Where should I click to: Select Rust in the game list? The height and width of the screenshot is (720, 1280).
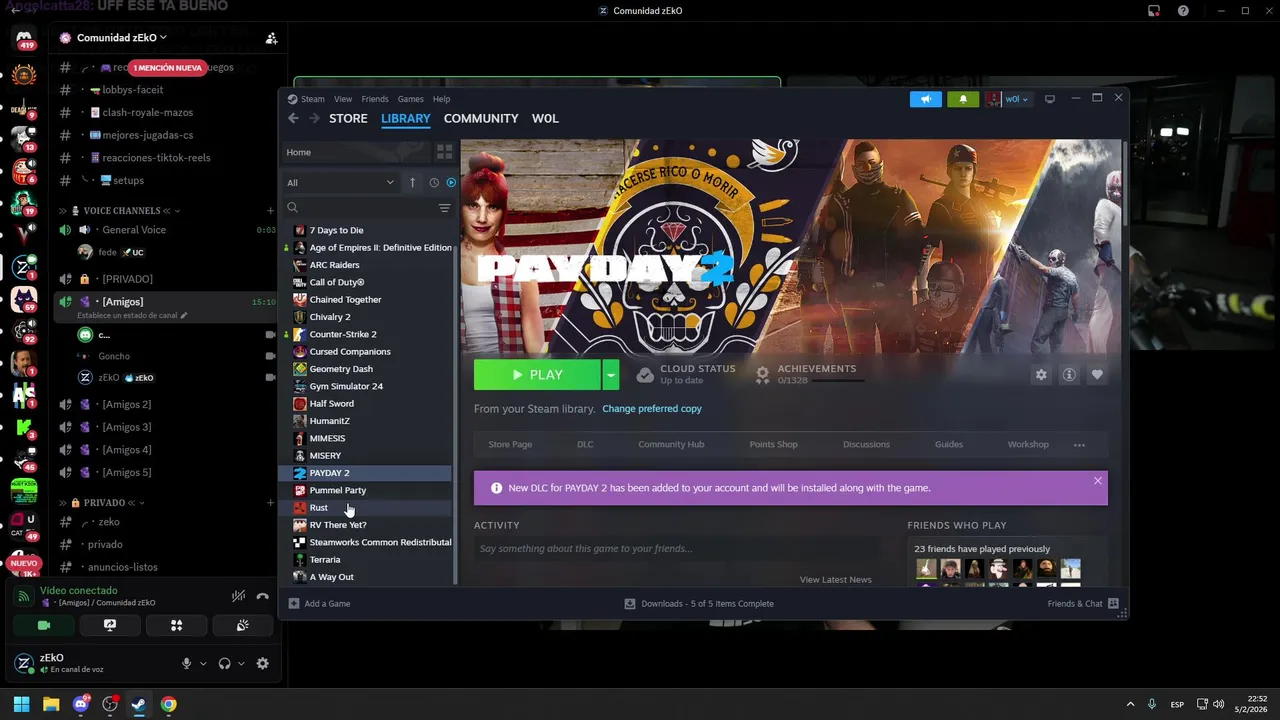367,508
